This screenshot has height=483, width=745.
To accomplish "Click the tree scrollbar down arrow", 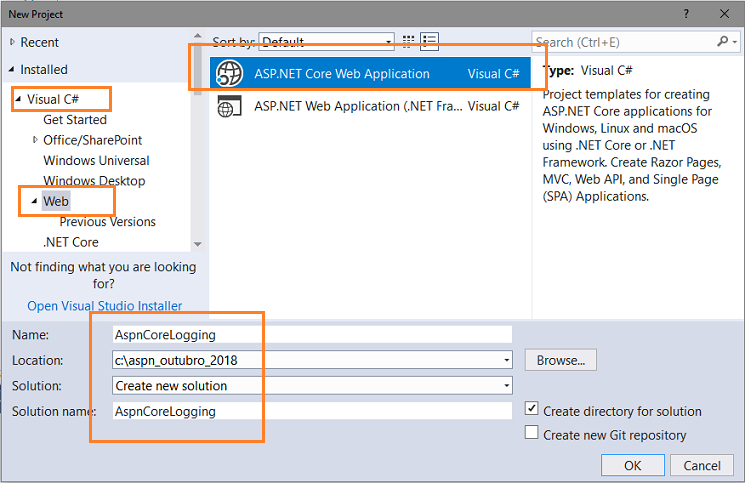I will click(x=198, y=244).
